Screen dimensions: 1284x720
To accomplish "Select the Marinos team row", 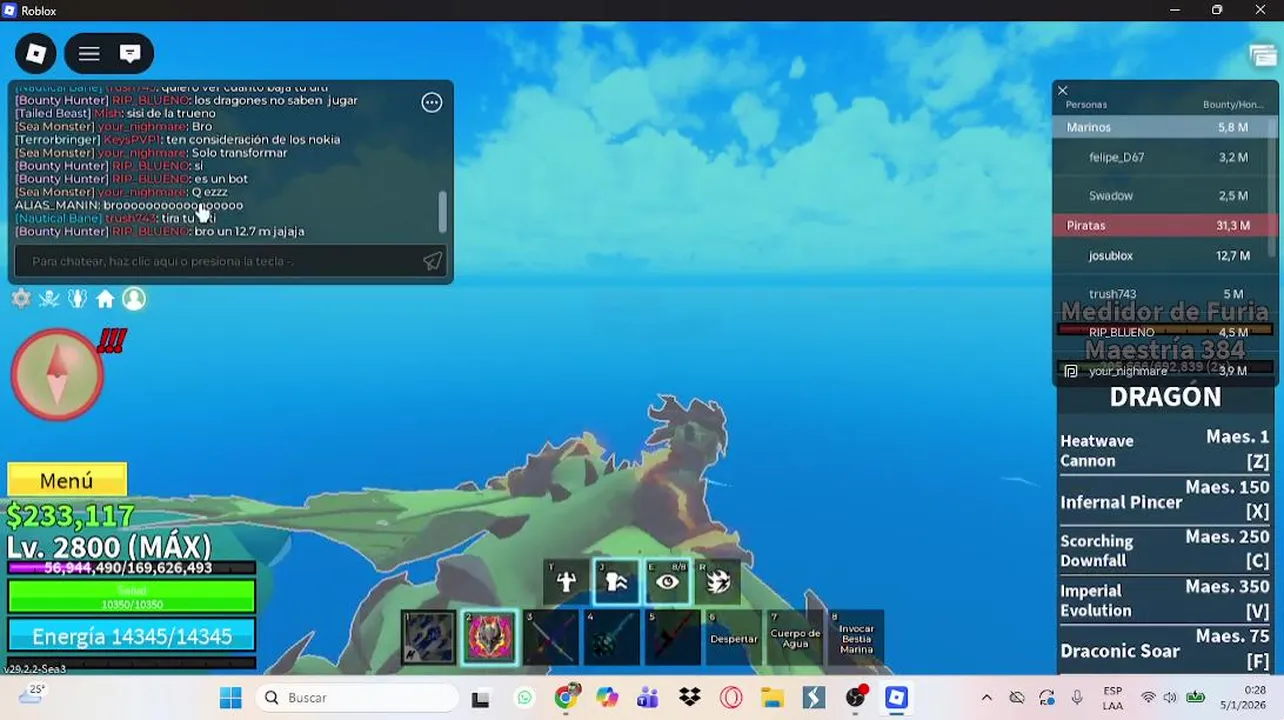I will 1160,127.
